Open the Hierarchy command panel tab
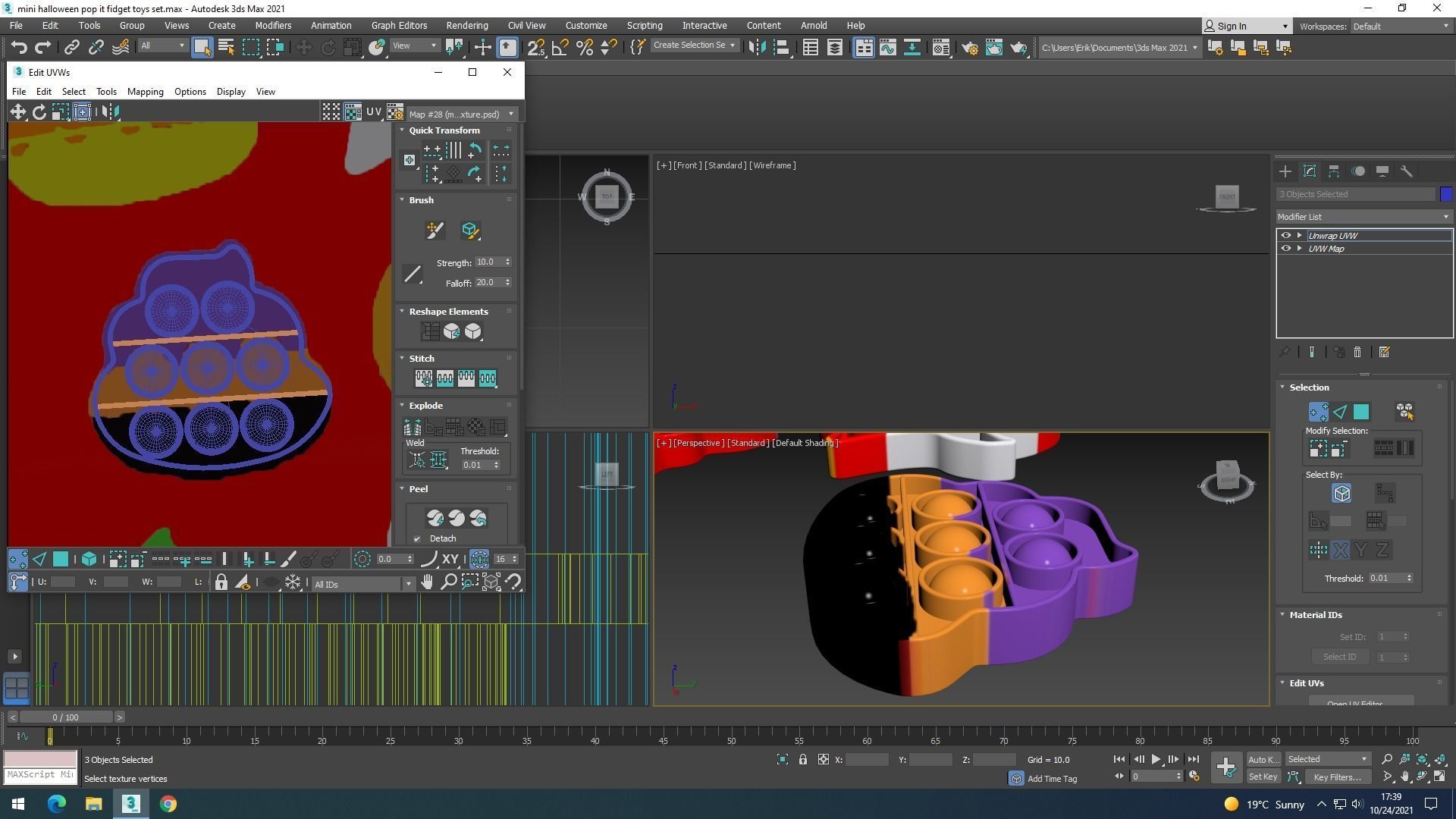The image size is (1456, 819). pos(1333,171)
